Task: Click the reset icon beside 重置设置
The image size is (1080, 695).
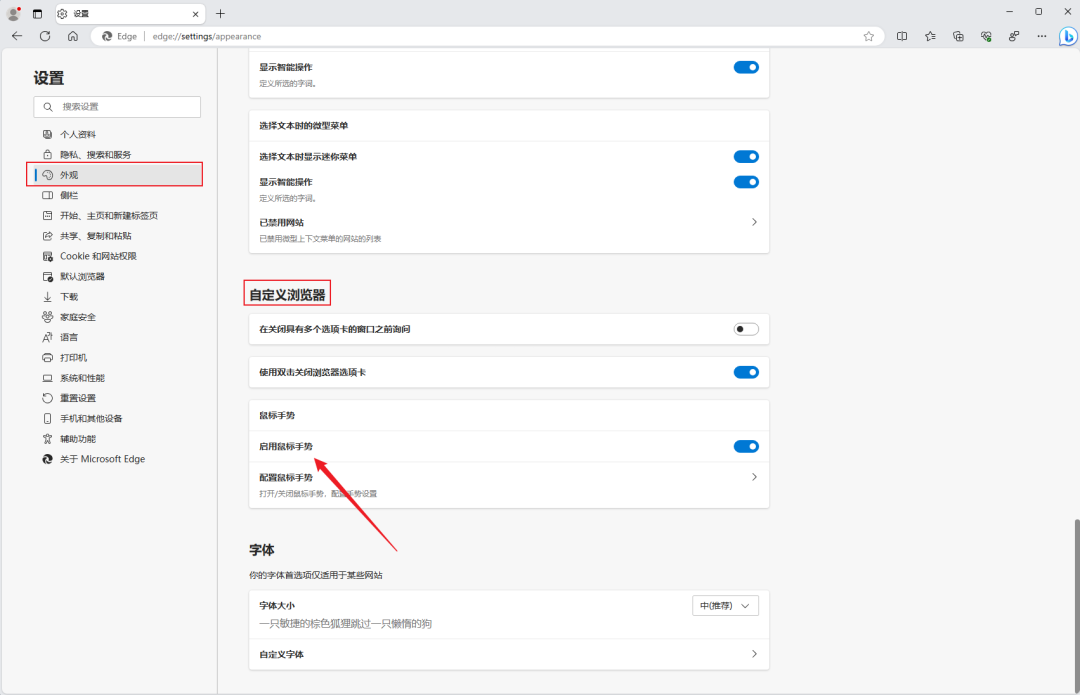Action: pyautogui.click(x=48, y=398)
